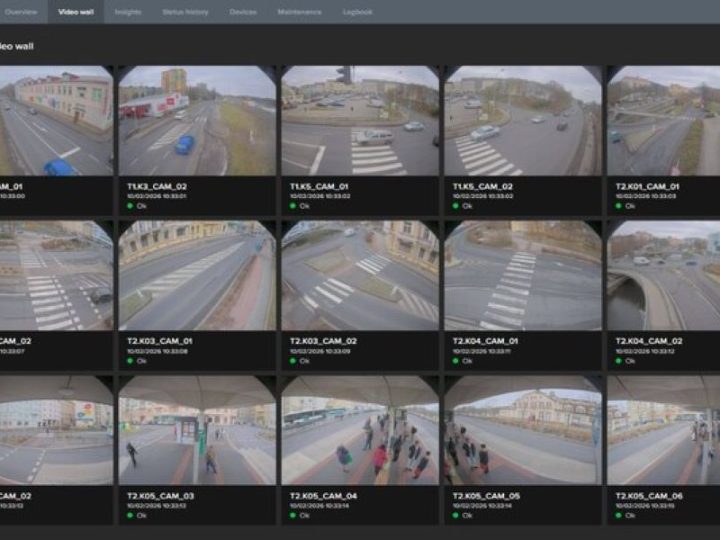The image size is (720, 540).
Task: Click the timestamp under T2.K05_CAM_04
Action: 320,506
